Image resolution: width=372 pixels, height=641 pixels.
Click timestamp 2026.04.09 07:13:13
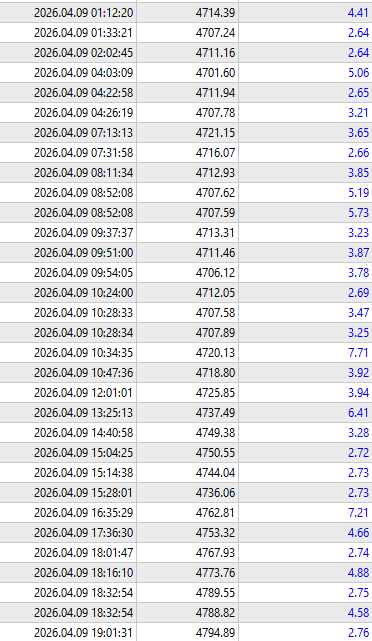(x=83, y=133)
